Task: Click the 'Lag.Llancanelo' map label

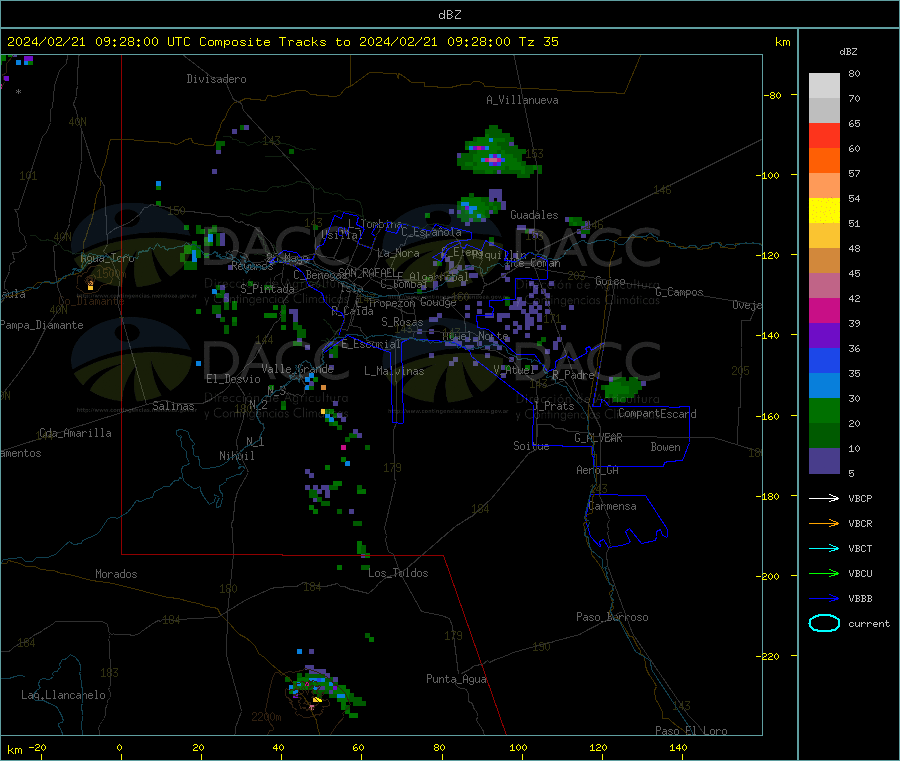Action: [x=63, y=695]
